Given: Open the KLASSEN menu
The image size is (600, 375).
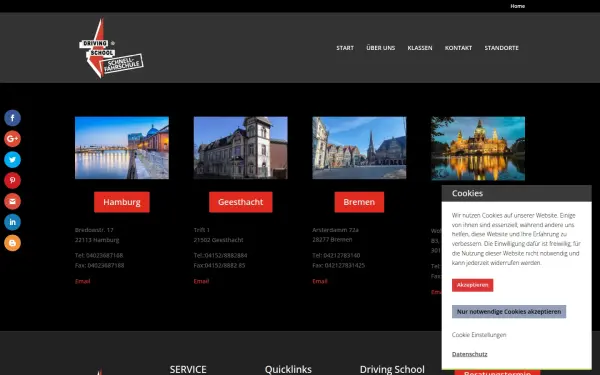Looking at the screenshot, I should [x=420, y=48].
